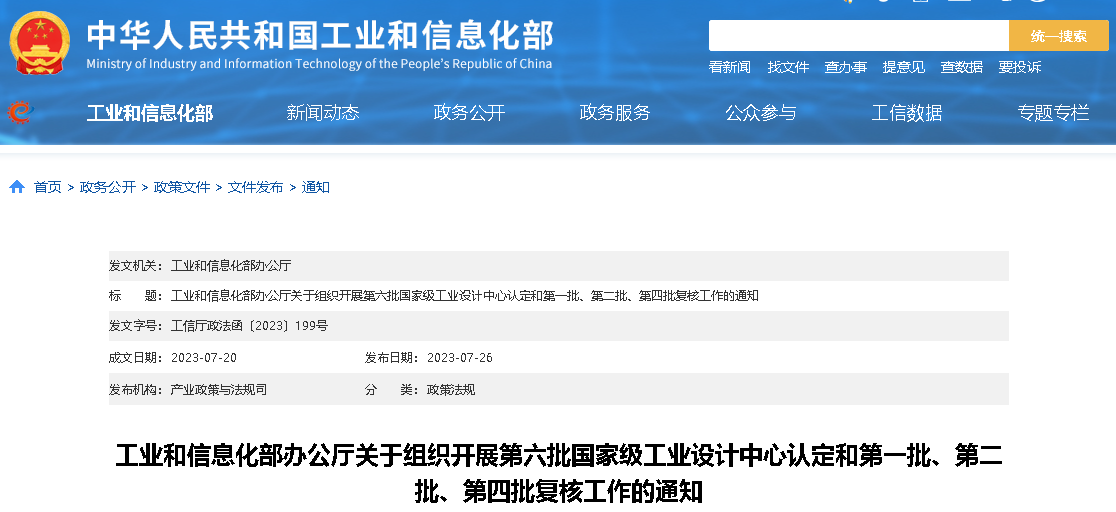The width and height of the screenshot is (1116, 512).
Task: Open the 找文件 quick link
Action: pyautogui.click(x=788, y=67)
